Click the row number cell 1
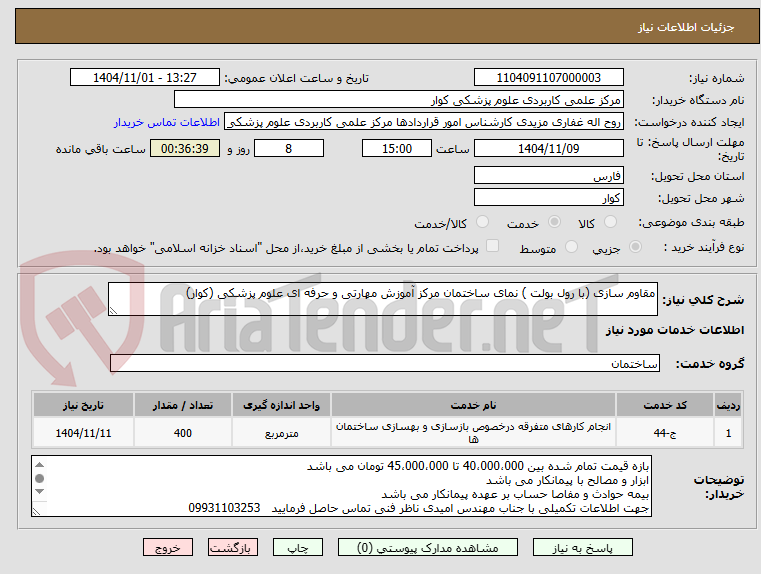 (728, 432)
